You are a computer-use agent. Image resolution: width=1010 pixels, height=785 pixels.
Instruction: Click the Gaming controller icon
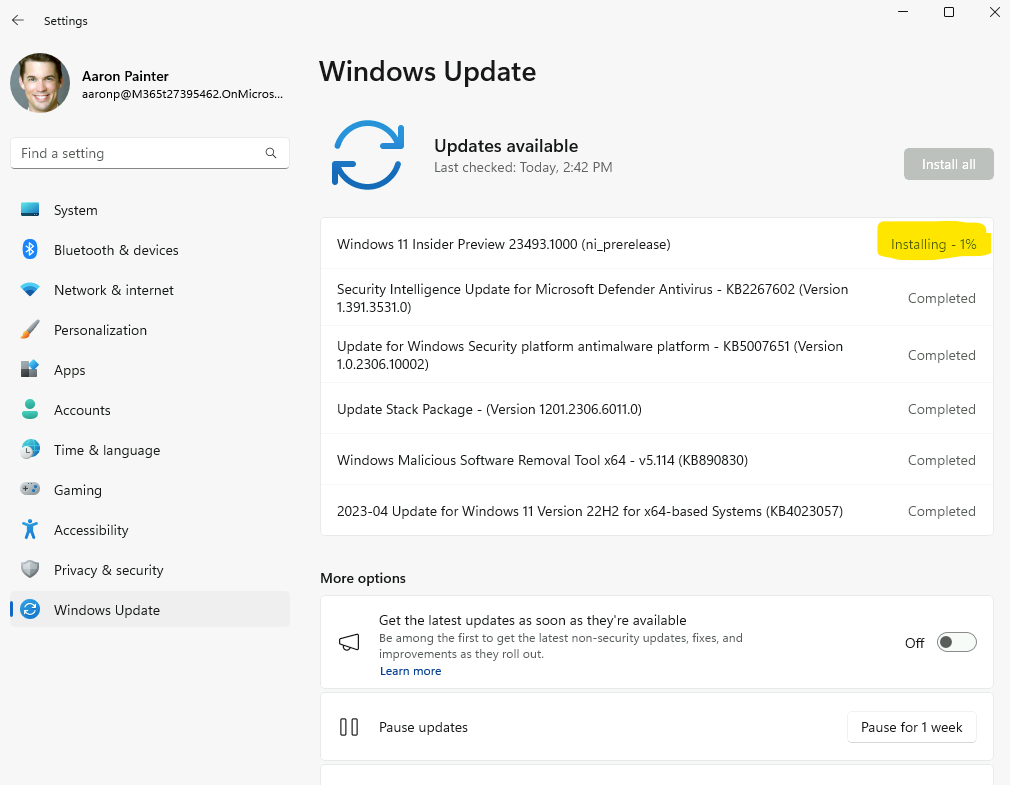[30, 489]
